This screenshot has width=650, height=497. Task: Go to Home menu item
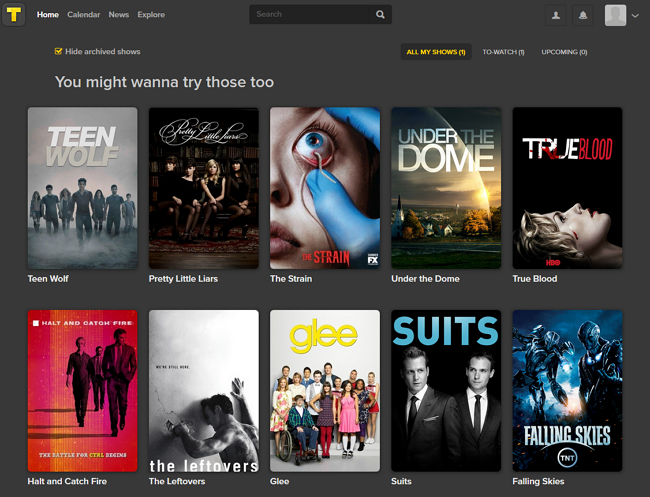tap(48, 15)
